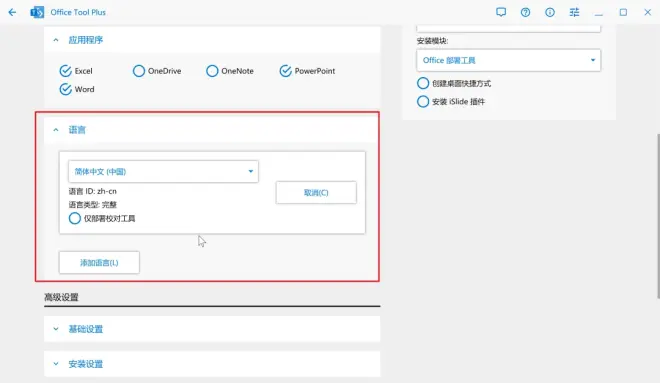The height and width of the screenshot is (383, 660).
Task: Open the 简体中文 (中国) language dropdown
Action: point(163,171)
